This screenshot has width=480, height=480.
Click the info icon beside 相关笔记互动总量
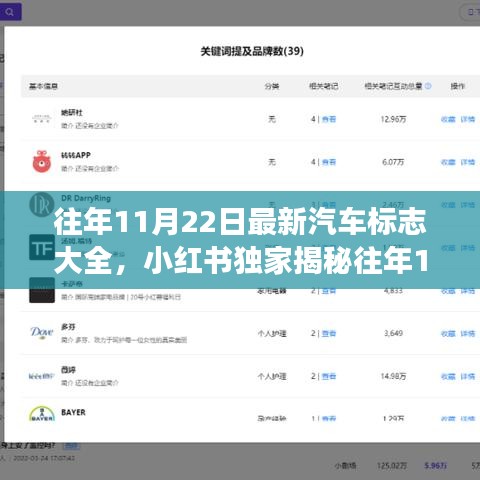coord(428,86)
